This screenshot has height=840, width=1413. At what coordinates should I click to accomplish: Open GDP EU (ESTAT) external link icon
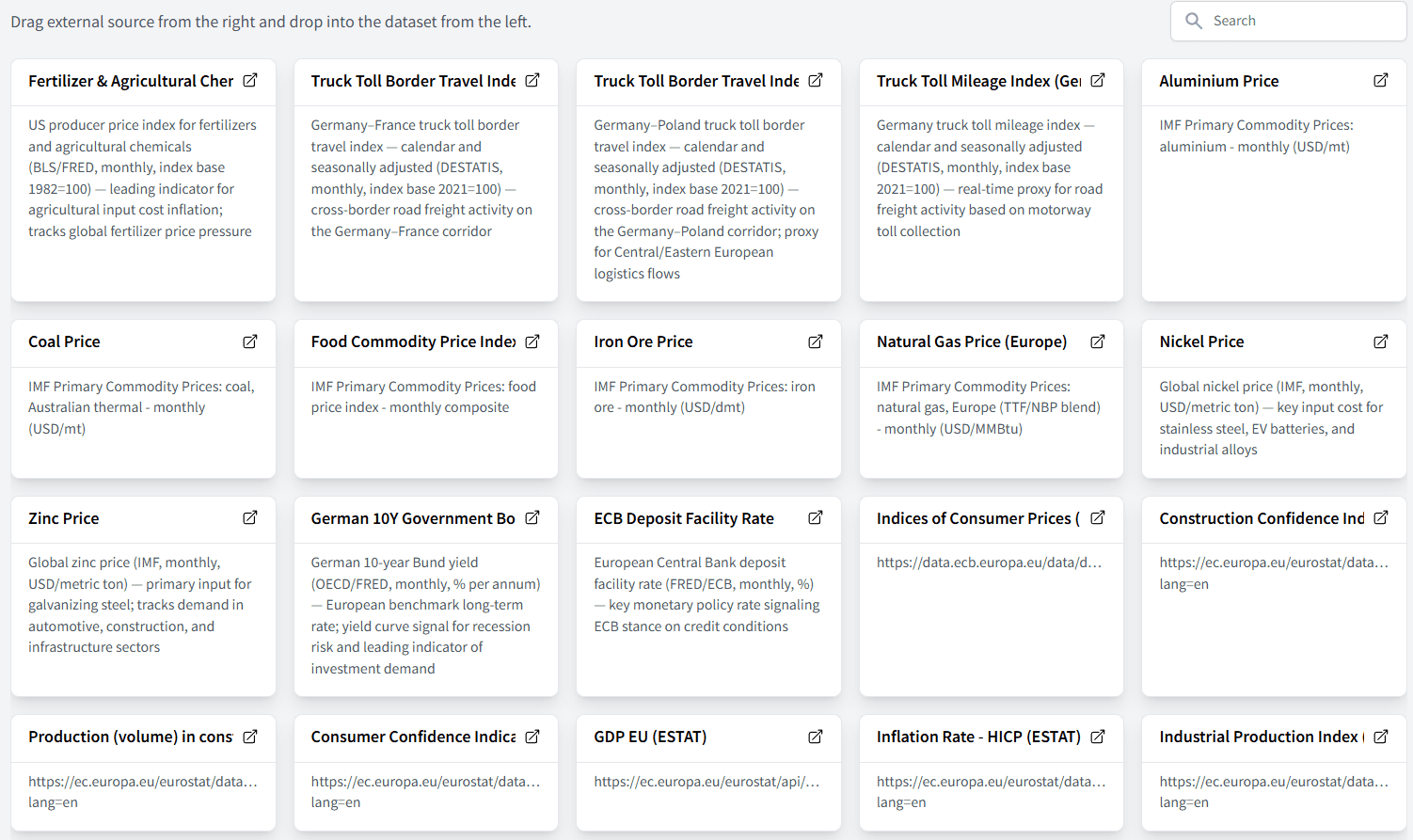coord(816,737)
